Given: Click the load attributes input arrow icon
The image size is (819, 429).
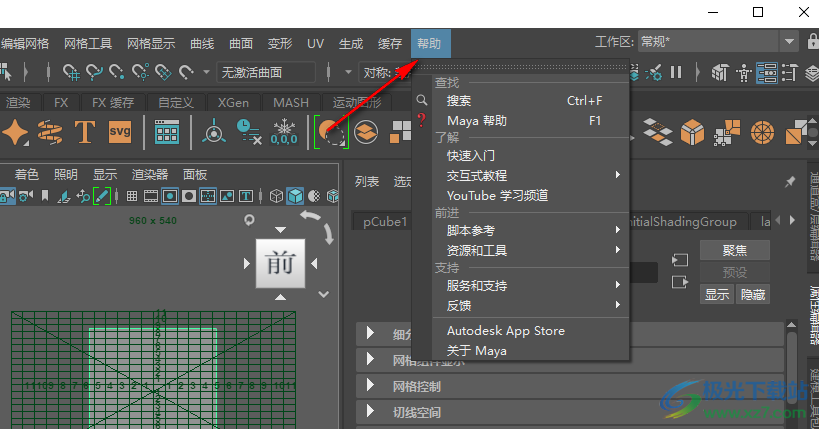Looking at the screenshot, I should (x=680, y=260).
